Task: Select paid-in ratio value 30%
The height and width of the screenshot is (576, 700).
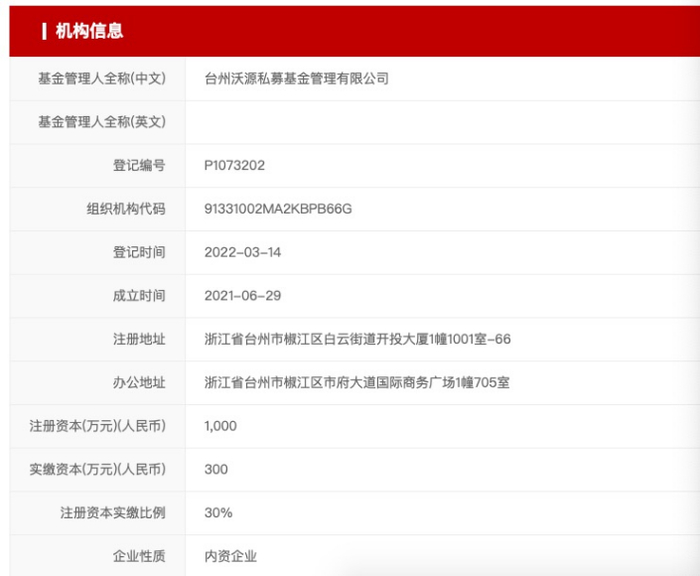Action: (x=218, y=513)
